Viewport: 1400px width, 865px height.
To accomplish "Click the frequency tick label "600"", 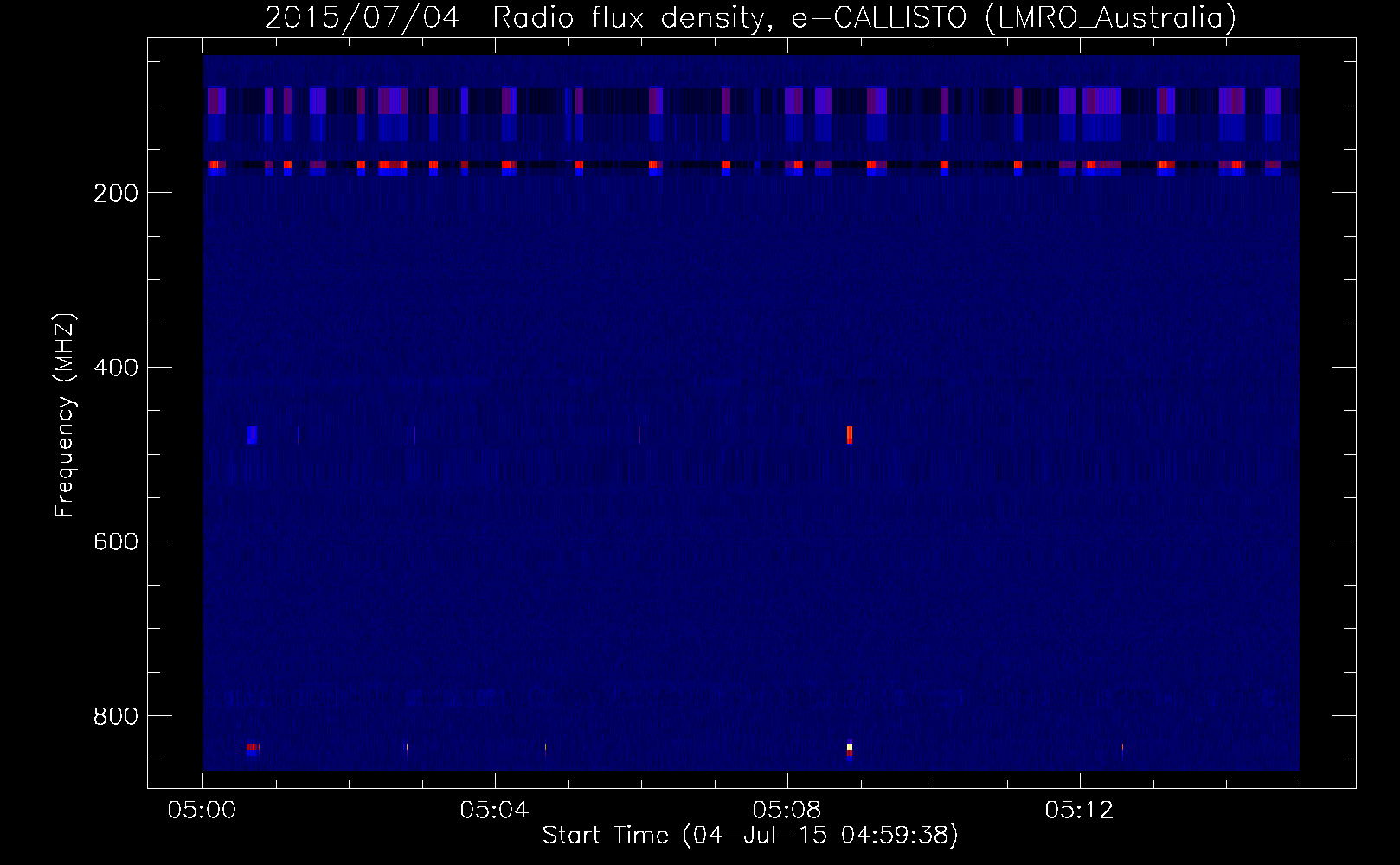I will pos(116,541).
